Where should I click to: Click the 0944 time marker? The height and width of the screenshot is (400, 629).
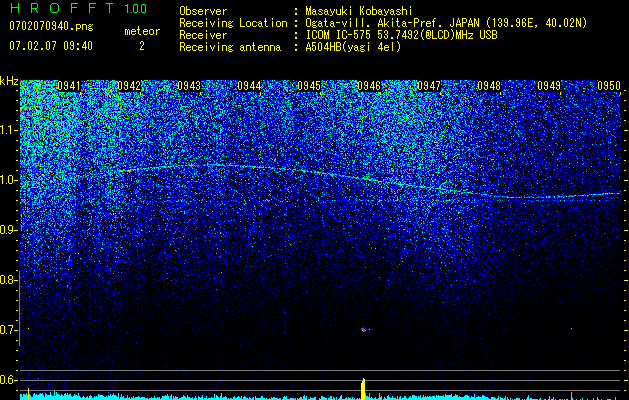tap(249, 86)
